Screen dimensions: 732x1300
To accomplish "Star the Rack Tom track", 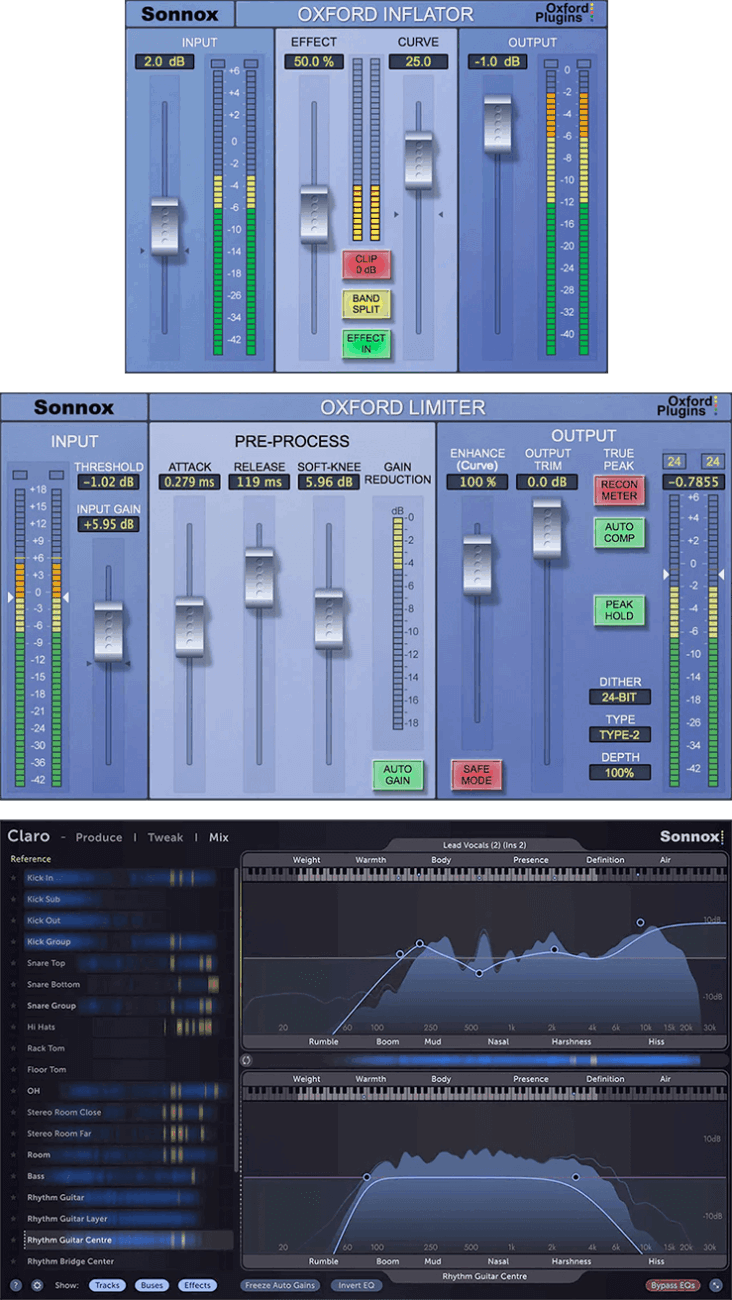I will point(14,1048).
